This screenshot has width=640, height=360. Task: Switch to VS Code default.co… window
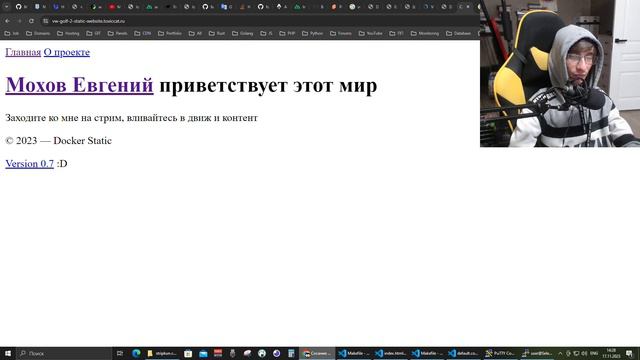tap(463, 353)
